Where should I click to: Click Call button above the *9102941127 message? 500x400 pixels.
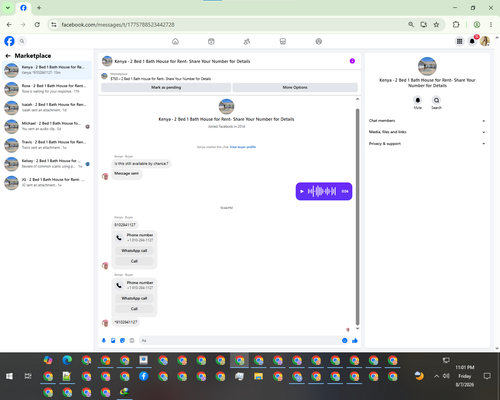(x=134, y=309)
